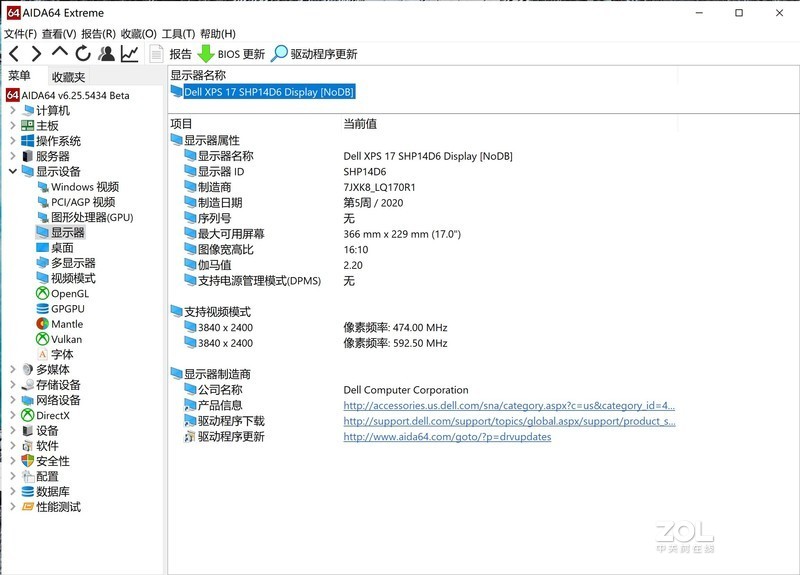Image resolution: width=800 pixels, height=575 pixels.
Task: Go back with the left arrow toolbar icon
Action: (x=14, y=54)
